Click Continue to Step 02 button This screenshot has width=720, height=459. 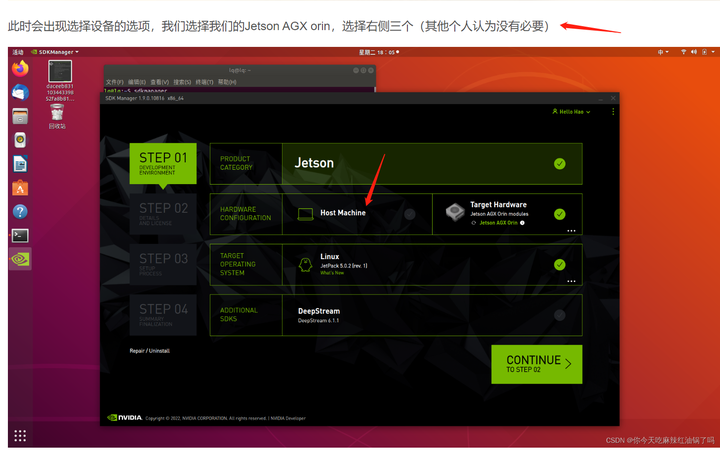[536, 364]
